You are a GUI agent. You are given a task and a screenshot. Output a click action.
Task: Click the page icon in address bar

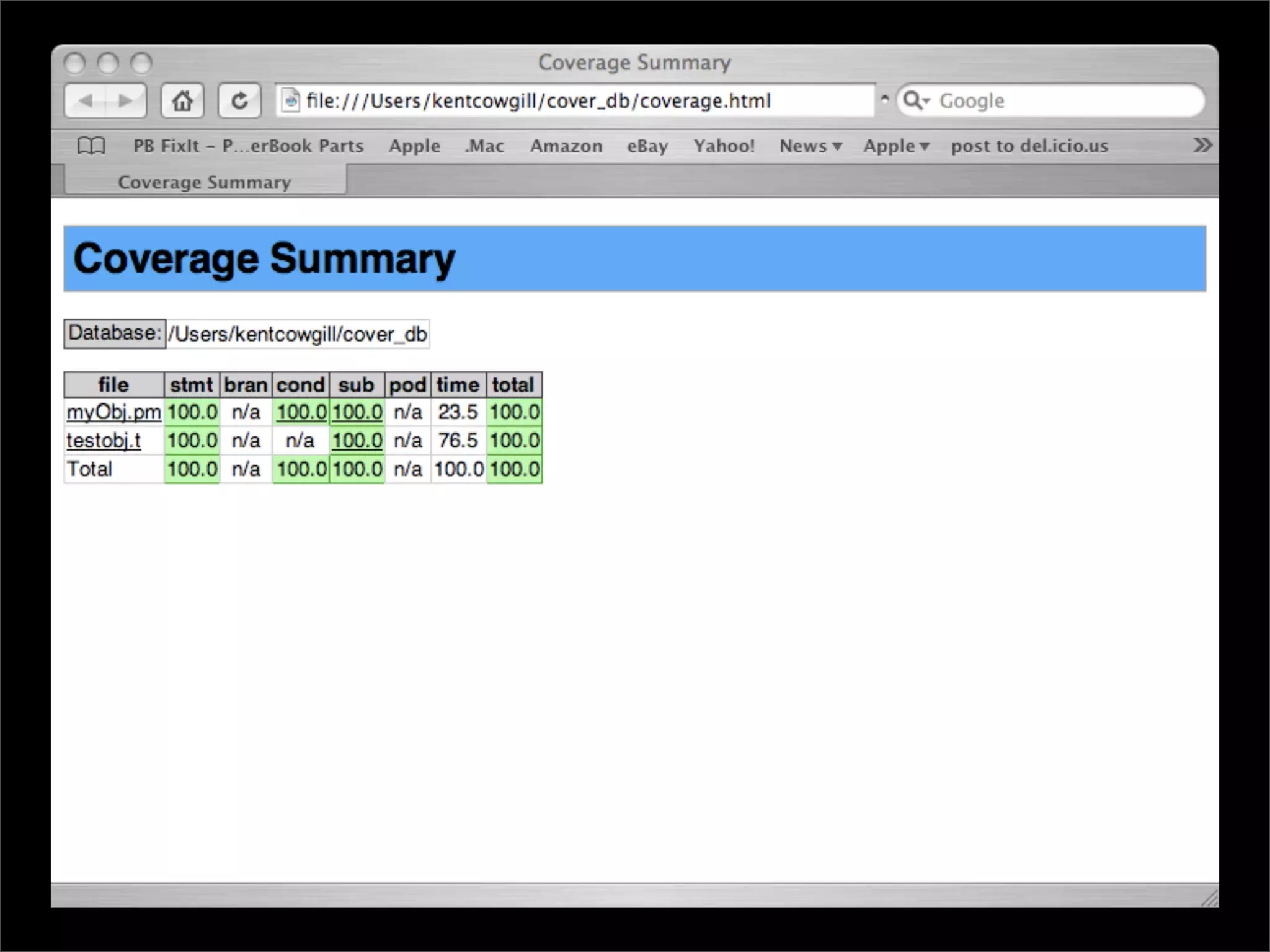pos(290,100)
